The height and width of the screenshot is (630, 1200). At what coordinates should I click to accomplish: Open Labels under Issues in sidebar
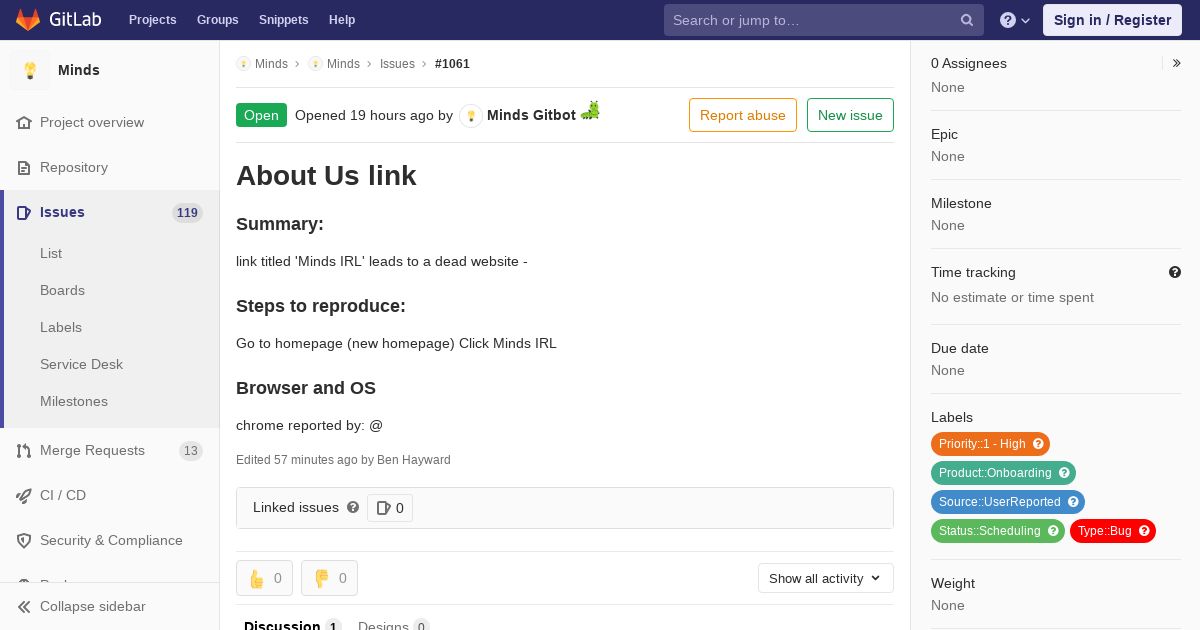point(61,327)
